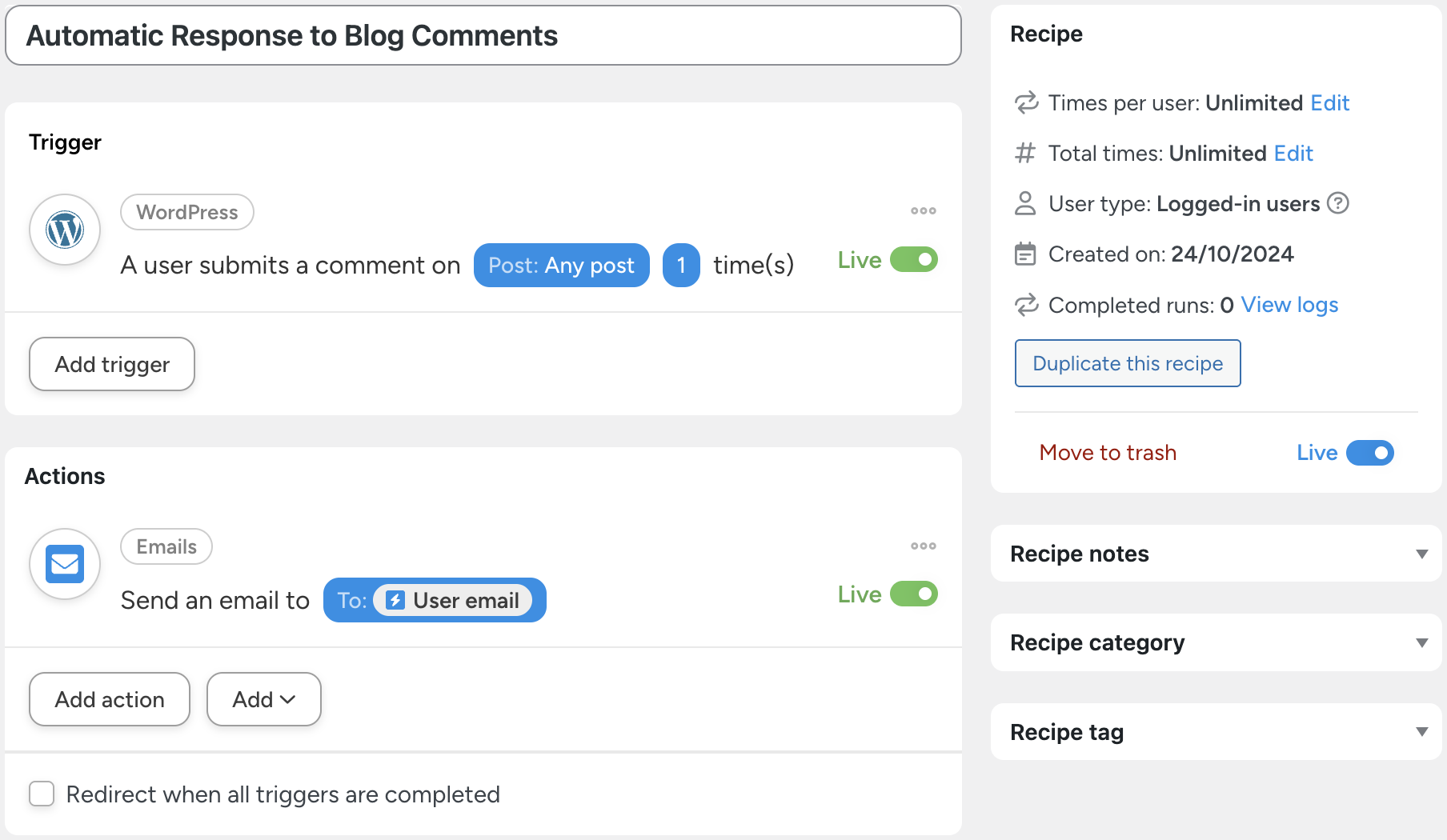Viewport: 1447px width, 840px height.
Task: Expand the Recipe notes panel
Action: click(x=1421, y=554)
